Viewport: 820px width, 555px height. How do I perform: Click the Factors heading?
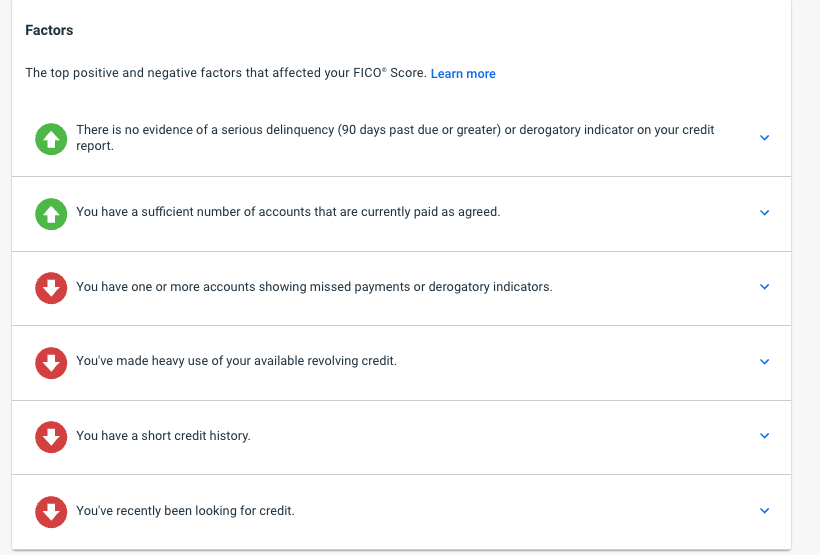pos(49,30)
